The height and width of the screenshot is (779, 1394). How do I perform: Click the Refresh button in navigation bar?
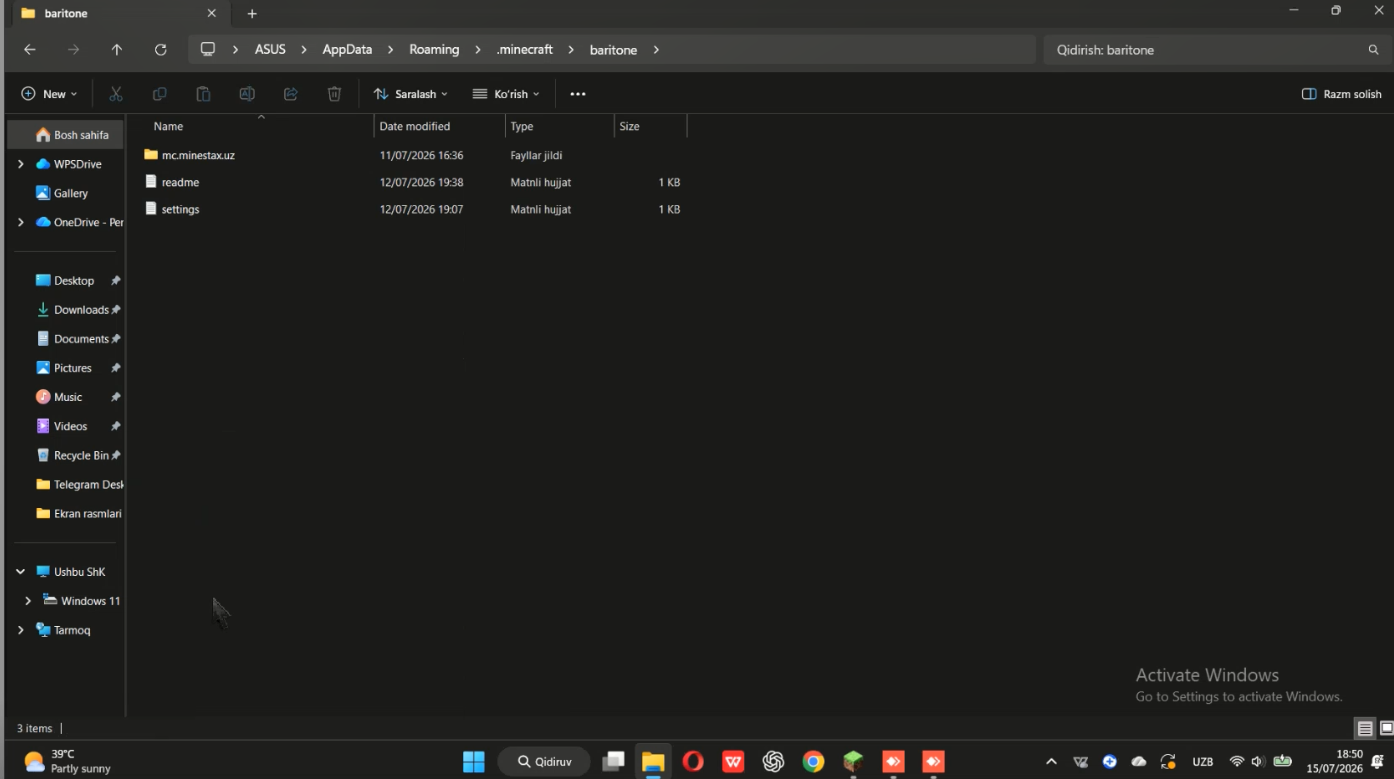click(x=161, y=50)
